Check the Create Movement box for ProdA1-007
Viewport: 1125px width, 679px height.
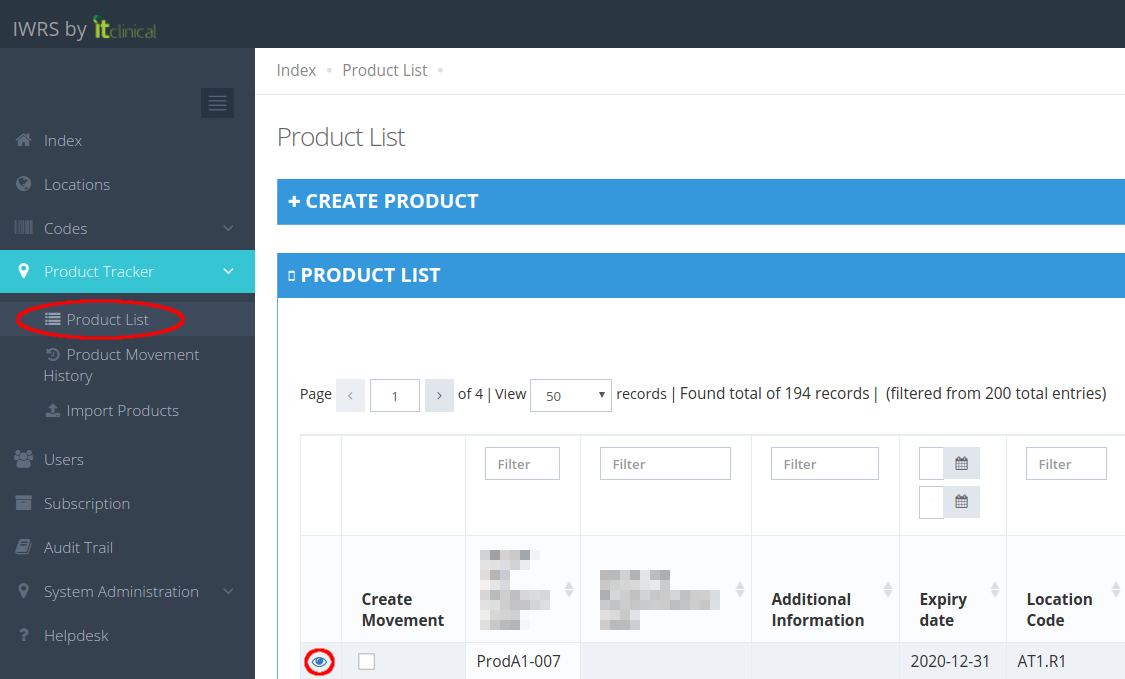pos(367,661)
